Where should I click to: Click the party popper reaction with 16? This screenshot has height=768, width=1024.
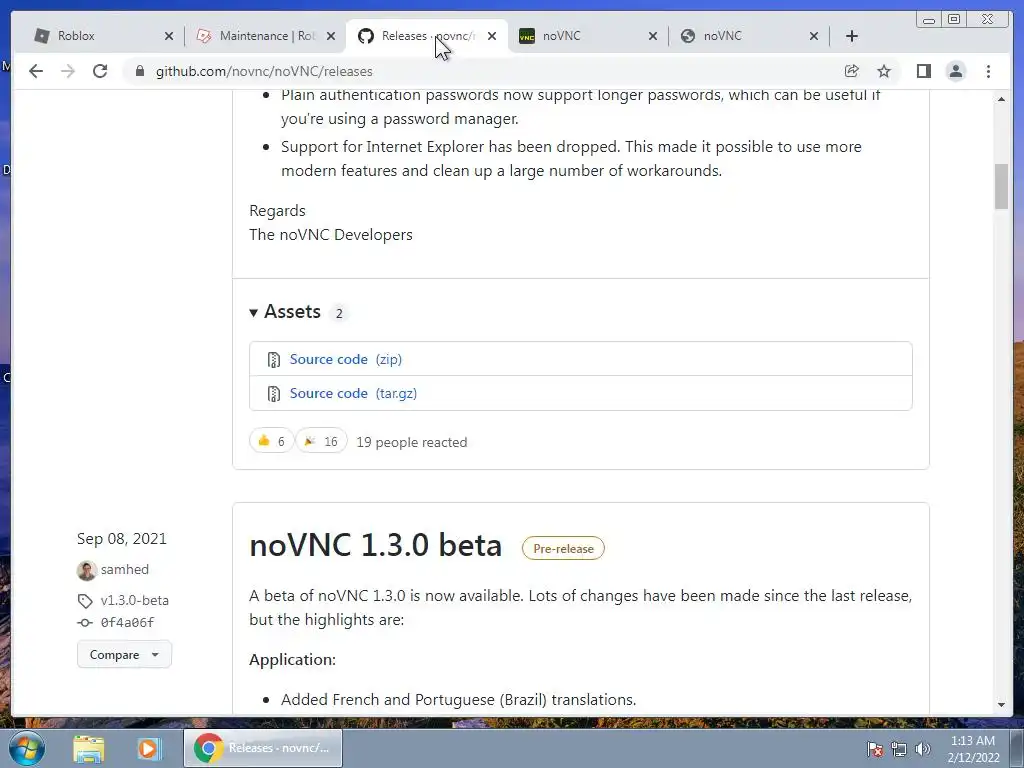click(321, 441)
